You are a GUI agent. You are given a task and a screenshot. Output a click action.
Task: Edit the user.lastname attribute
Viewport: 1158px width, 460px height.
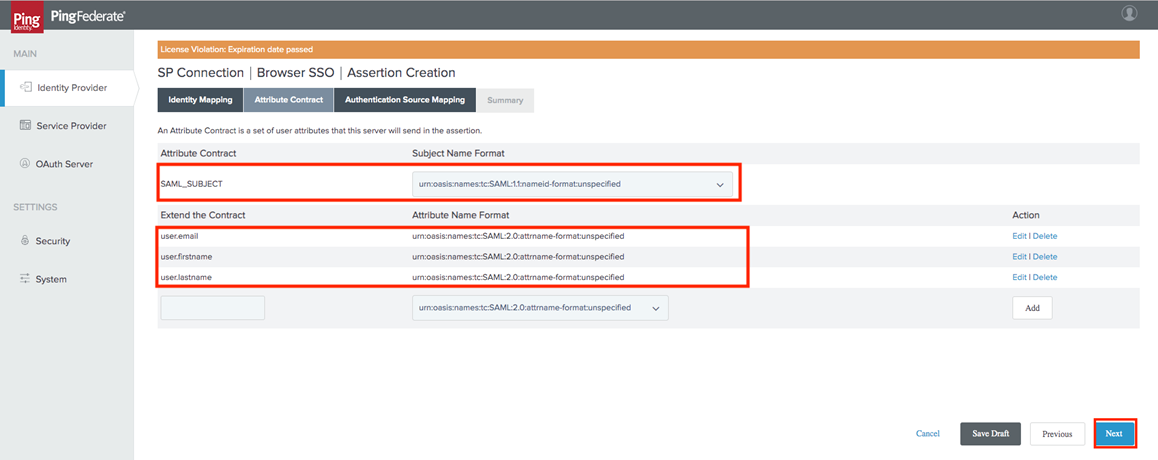click(x=1019, y=278)
